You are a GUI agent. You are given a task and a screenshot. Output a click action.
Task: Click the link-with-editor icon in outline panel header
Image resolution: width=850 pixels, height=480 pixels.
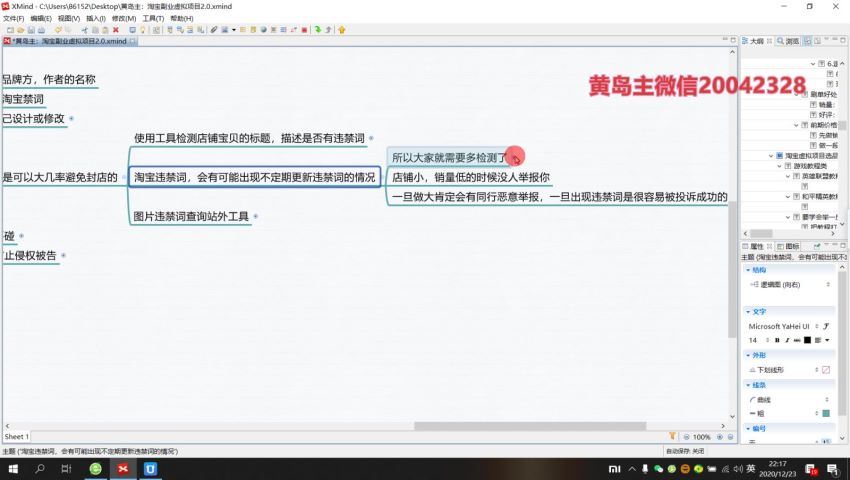click(x=807, y=41)
